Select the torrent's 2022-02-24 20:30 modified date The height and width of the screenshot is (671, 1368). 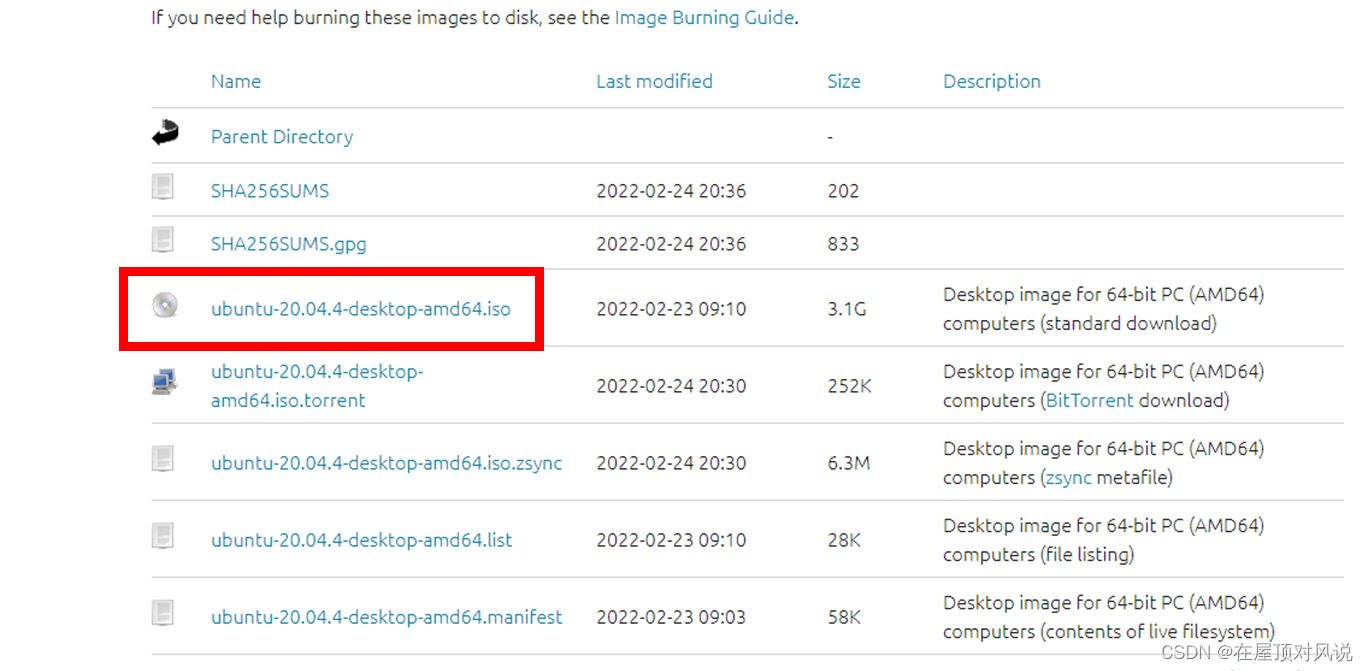671,386
